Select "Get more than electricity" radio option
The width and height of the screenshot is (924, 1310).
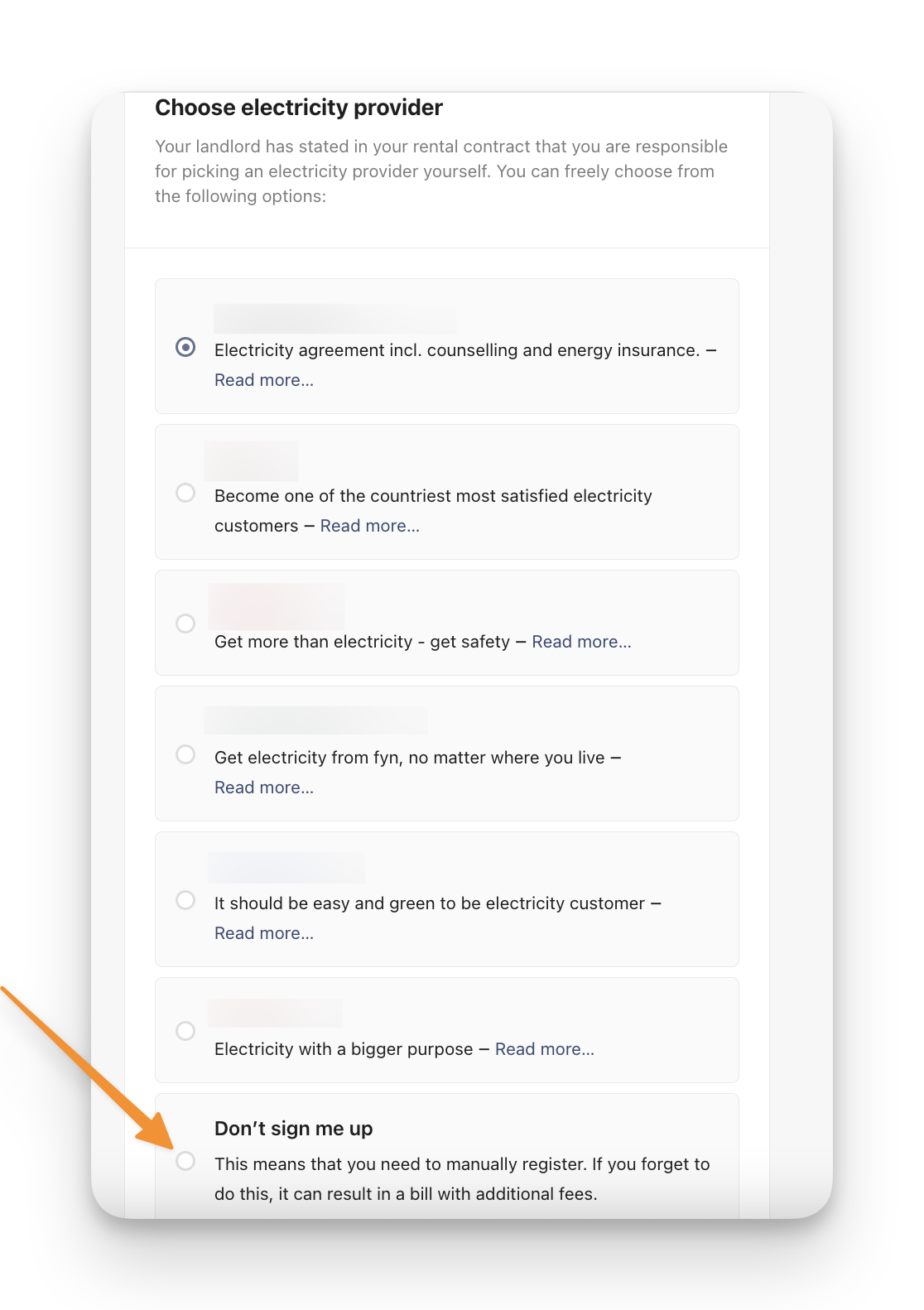(x=185, y=624)
